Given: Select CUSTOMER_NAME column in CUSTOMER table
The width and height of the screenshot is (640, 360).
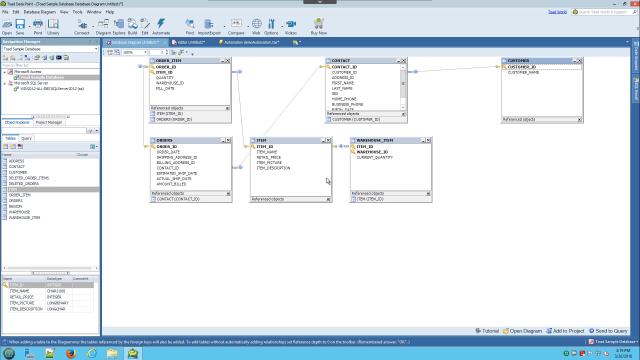Looking at the screenshot, I should coord(523,73).
